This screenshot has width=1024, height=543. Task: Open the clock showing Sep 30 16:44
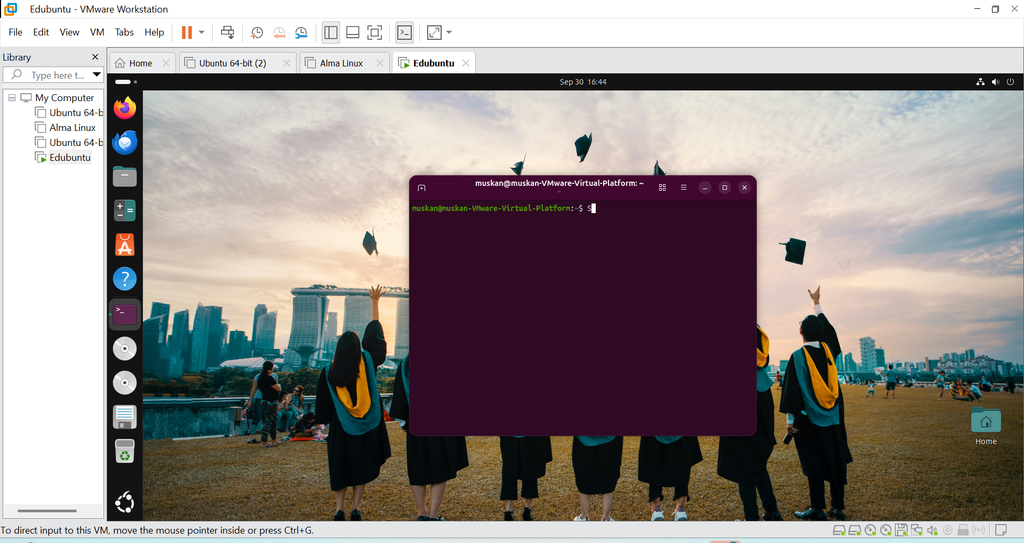click(583, 82)
